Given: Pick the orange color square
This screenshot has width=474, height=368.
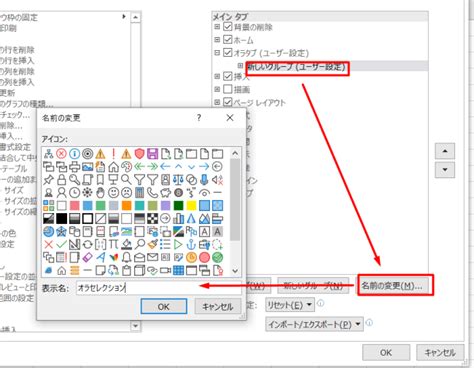Looking at the screenshot, I should tap(126, 205).
